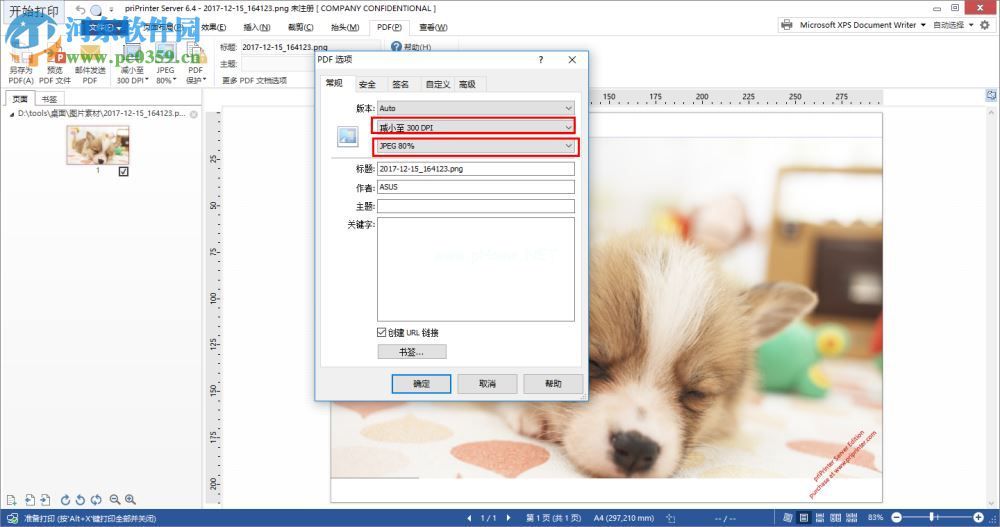Click the help question mark in PDF options dialog

541,59
